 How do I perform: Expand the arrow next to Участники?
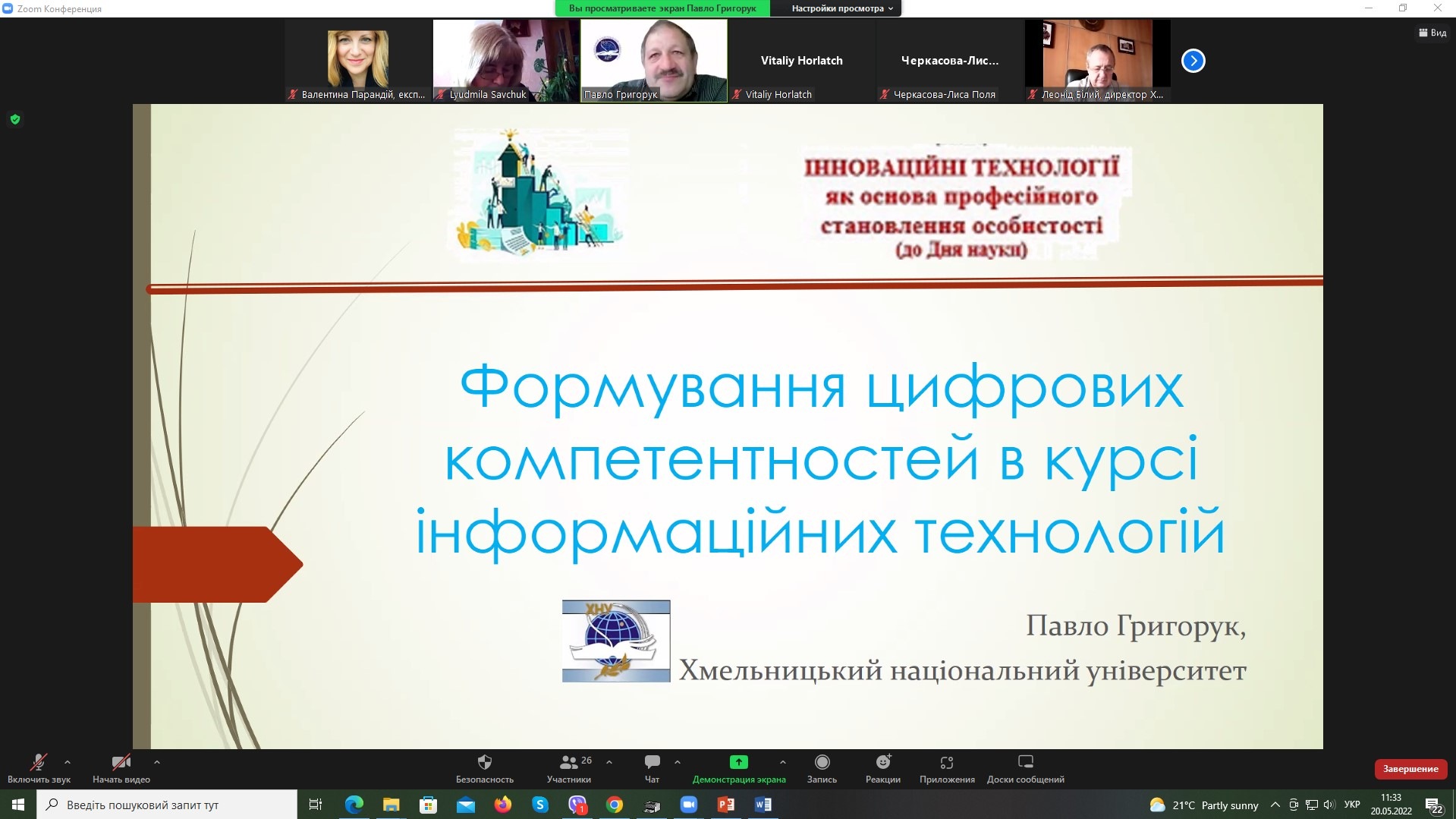pos(609,761)
